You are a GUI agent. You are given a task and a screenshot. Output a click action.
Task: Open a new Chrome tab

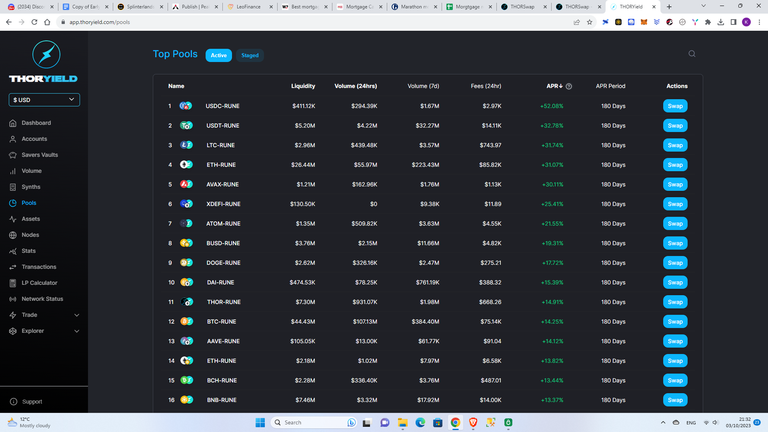[669, 7]
